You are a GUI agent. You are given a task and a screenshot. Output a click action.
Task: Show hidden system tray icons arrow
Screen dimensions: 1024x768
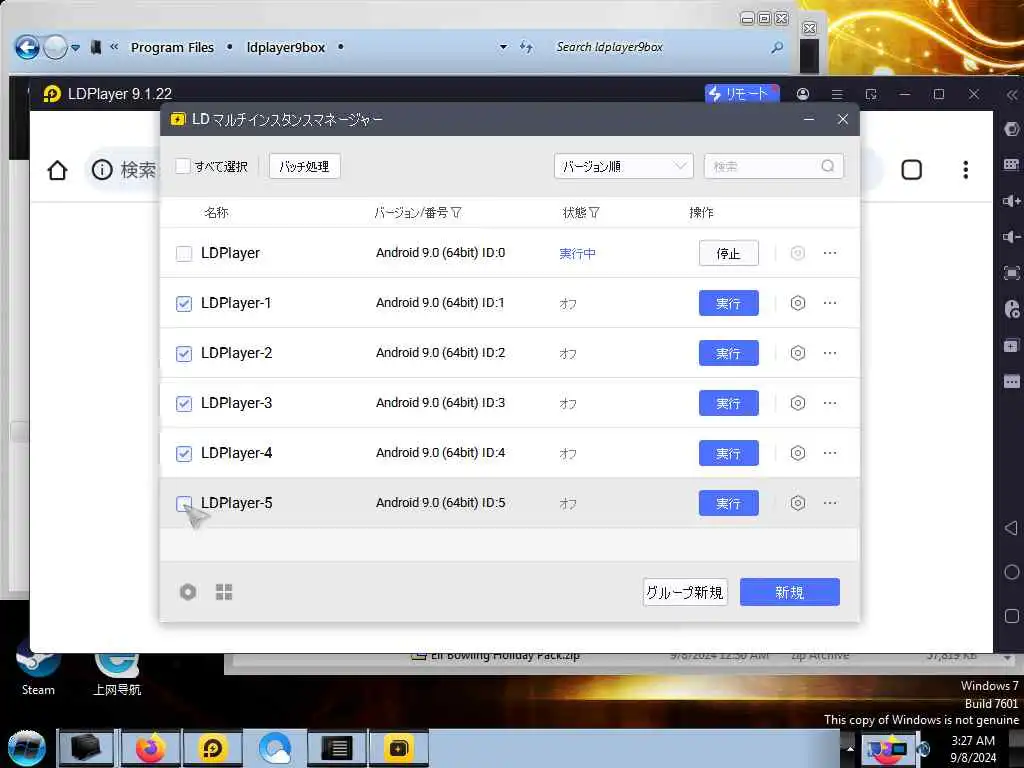coord(850,748)
